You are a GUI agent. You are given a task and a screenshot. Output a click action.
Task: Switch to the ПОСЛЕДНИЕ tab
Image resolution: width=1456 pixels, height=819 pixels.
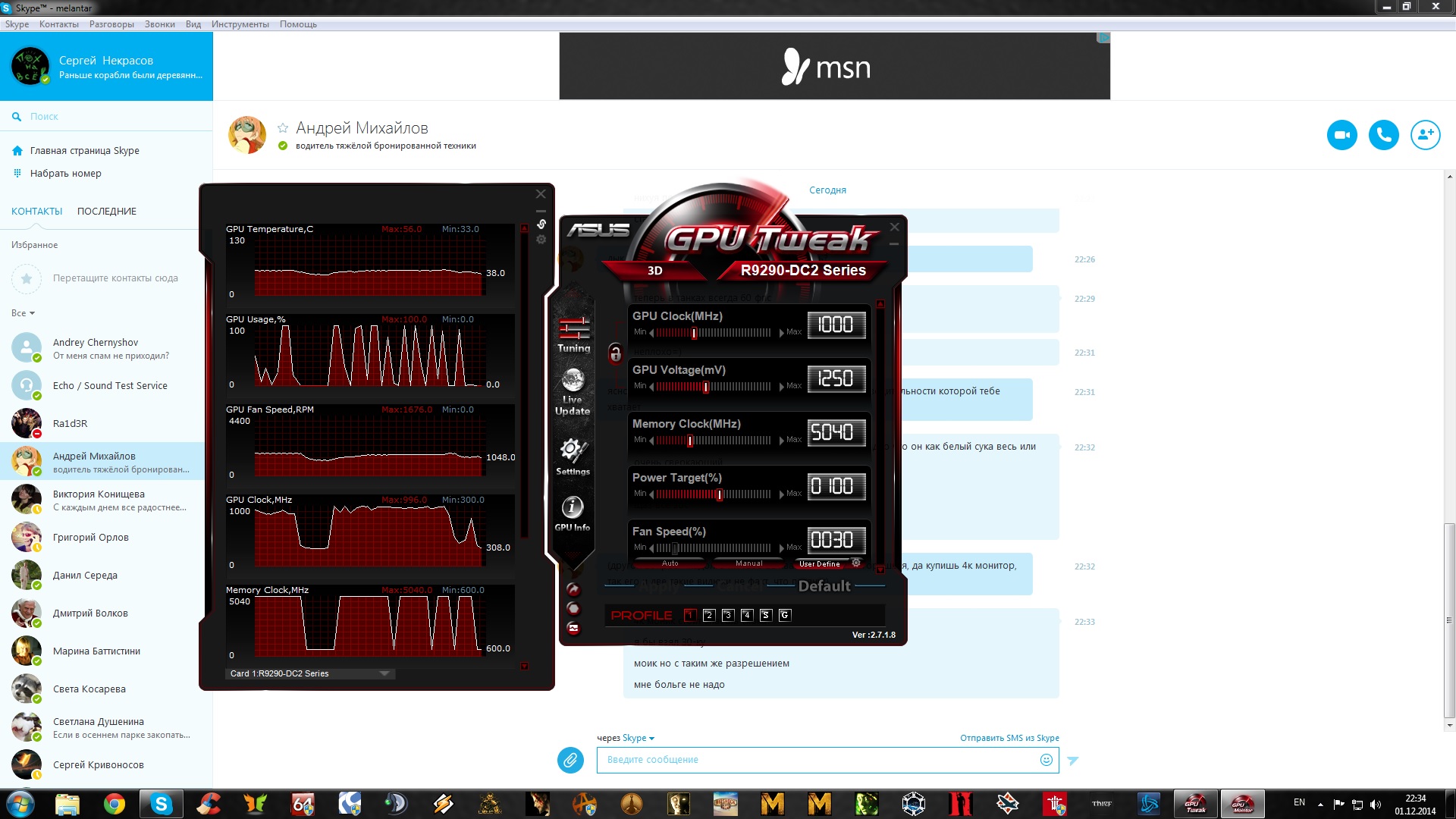106,212
